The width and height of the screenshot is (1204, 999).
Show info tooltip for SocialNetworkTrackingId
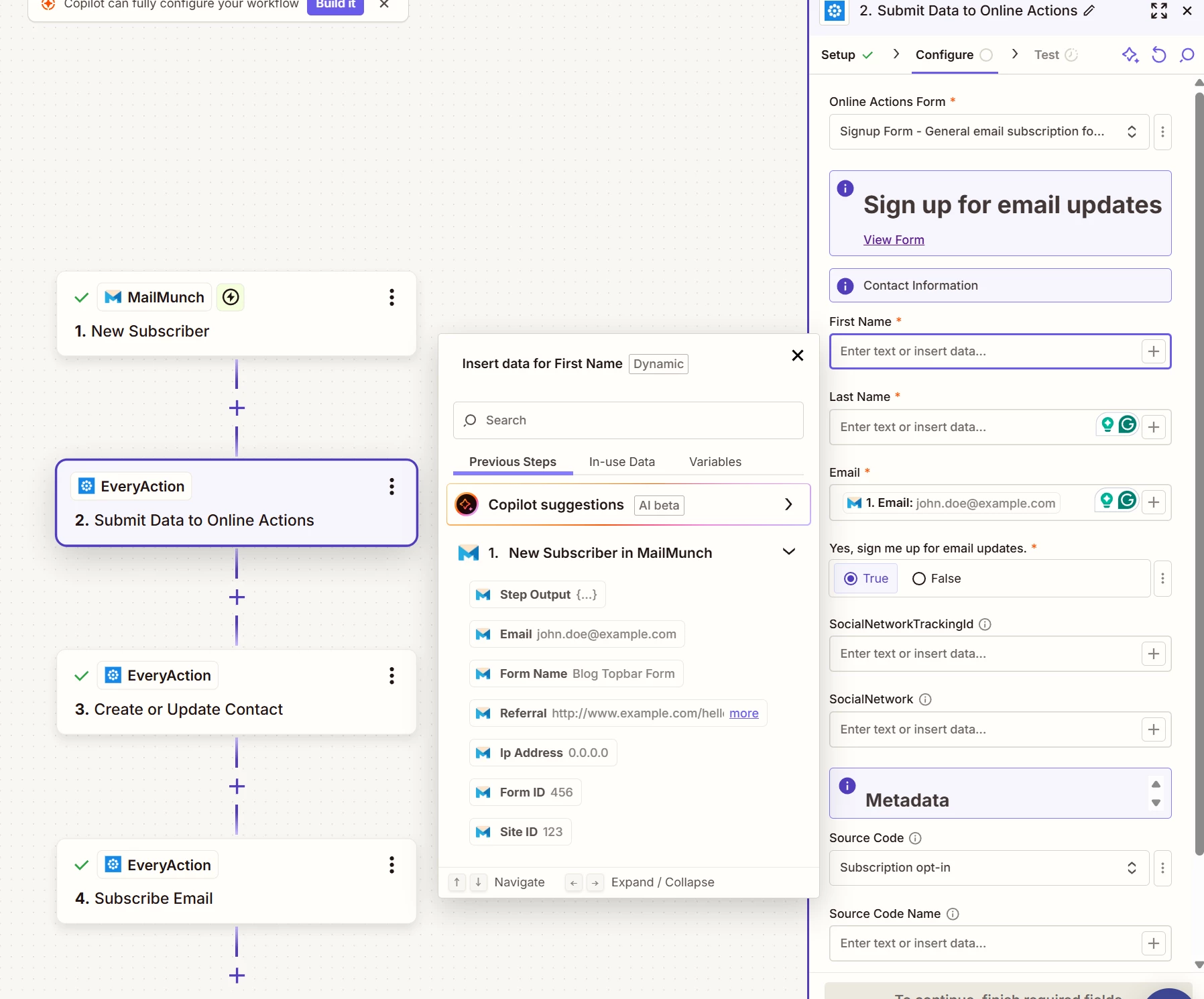tap(985, 624)
